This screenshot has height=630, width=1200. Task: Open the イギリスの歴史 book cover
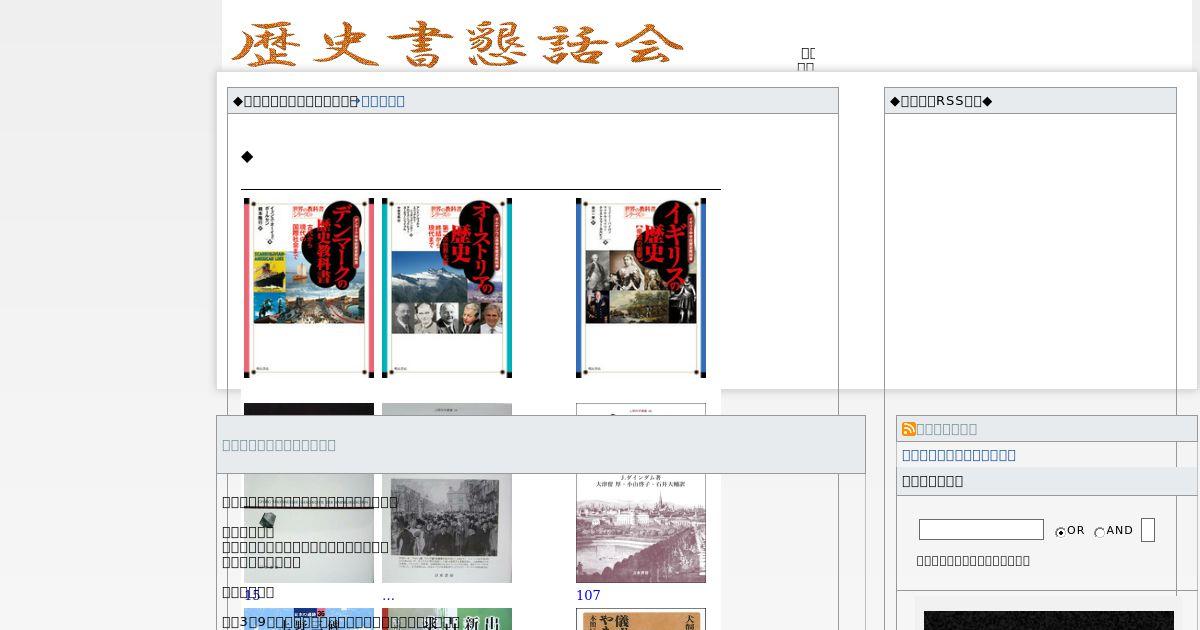[x=641, y=288]
